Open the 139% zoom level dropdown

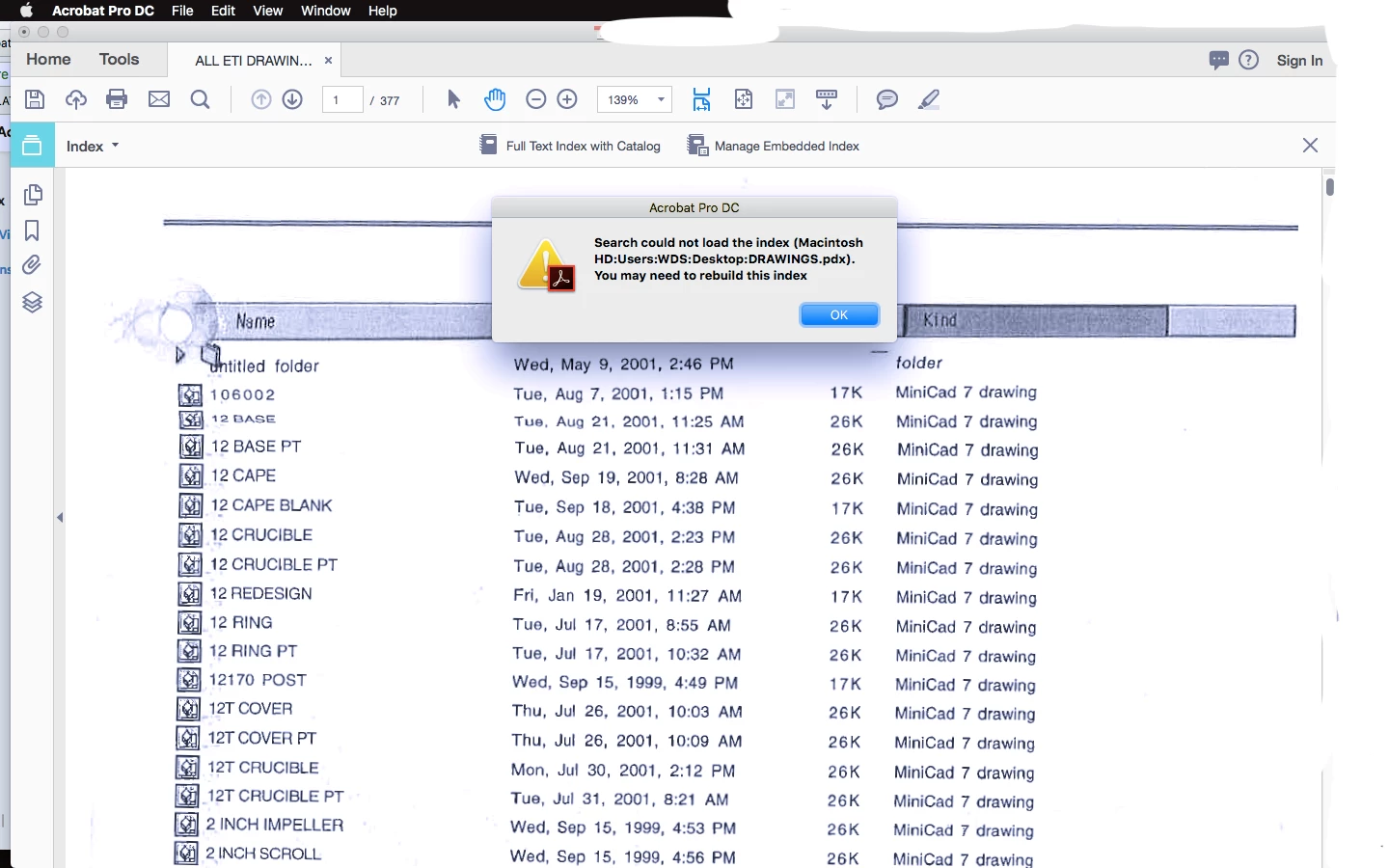[x=635, y=99]
